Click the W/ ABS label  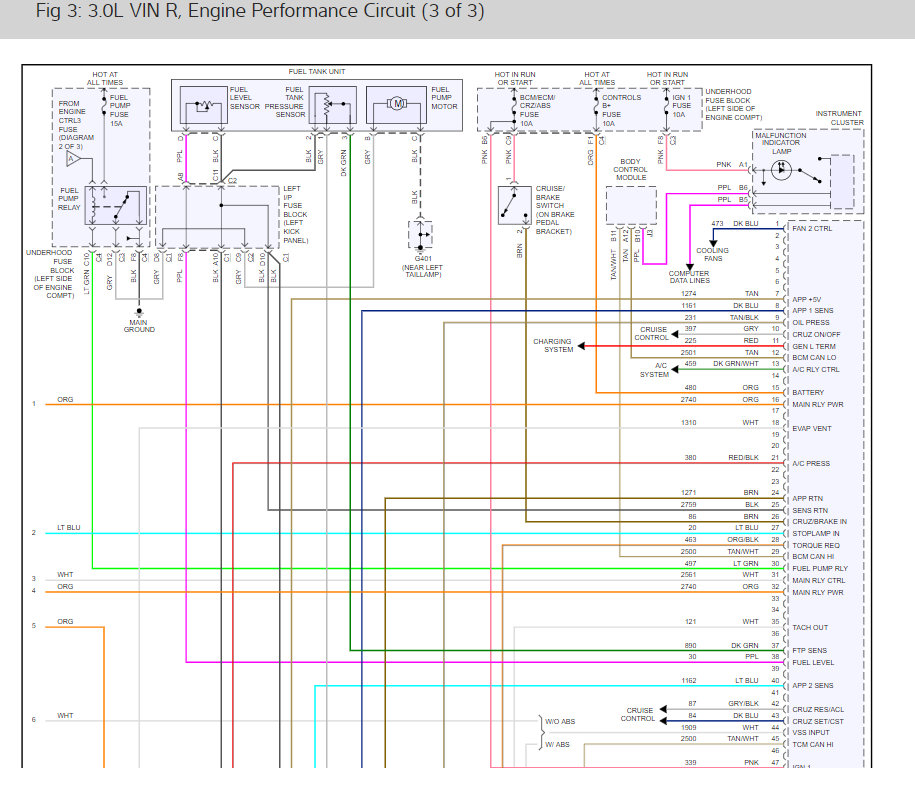[x=557, y=745]
